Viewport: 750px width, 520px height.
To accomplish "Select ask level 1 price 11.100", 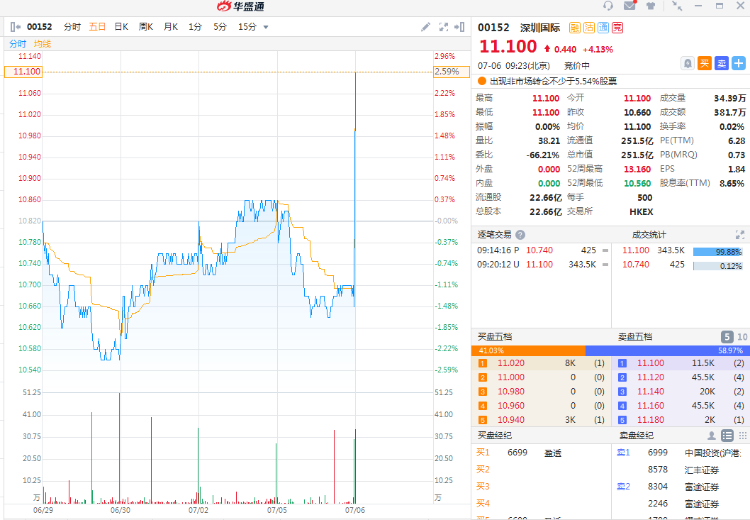I will pos(651,363).
